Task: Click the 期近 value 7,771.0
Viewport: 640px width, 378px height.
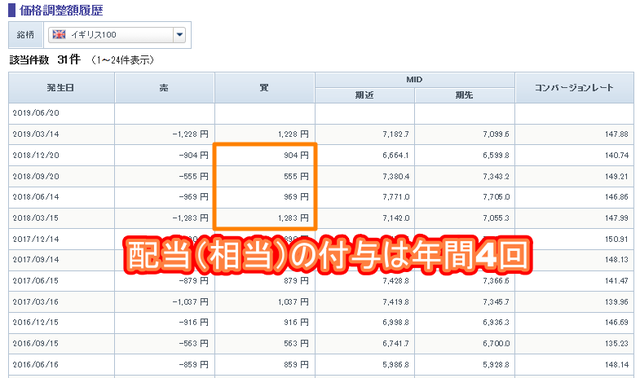Action: [396, 197]
